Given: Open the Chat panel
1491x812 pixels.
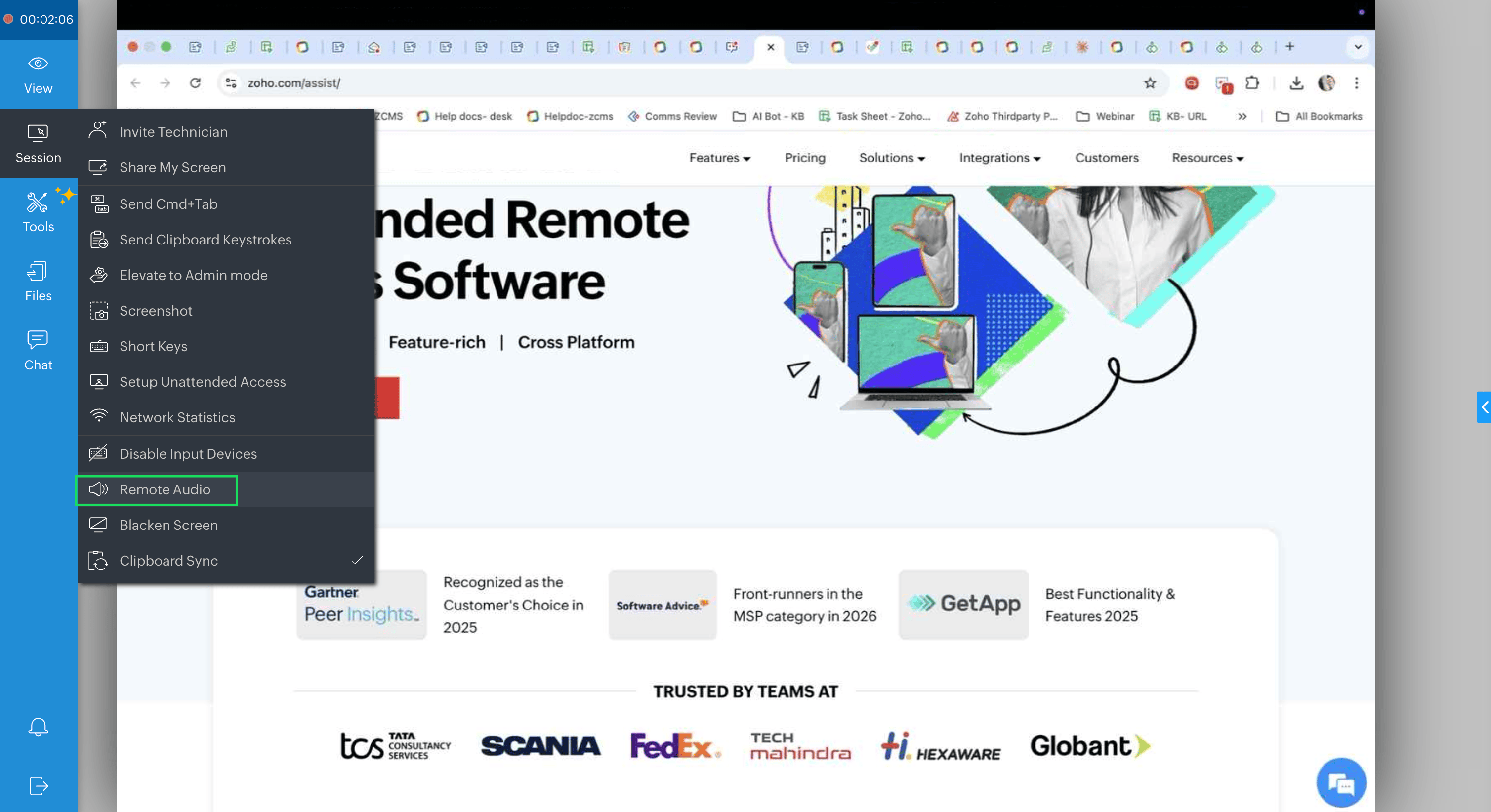Looking at the screenshot, I should (x=38, y=350).
